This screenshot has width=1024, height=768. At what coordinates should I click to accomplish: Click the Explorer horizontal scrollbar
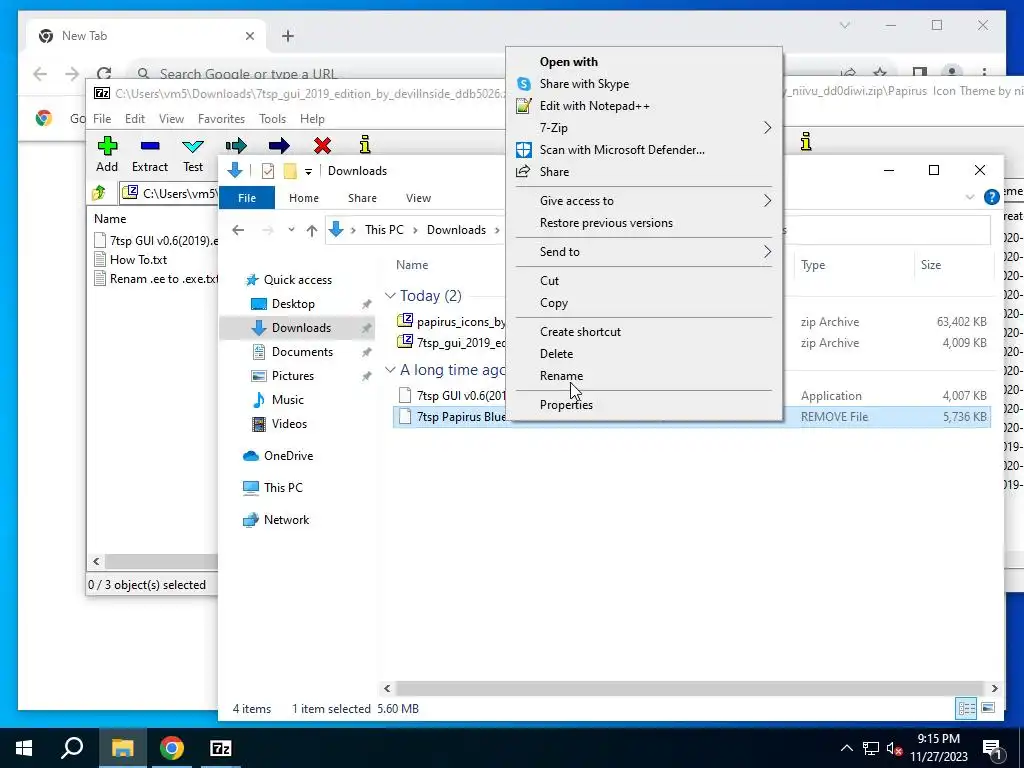point(690,688)
